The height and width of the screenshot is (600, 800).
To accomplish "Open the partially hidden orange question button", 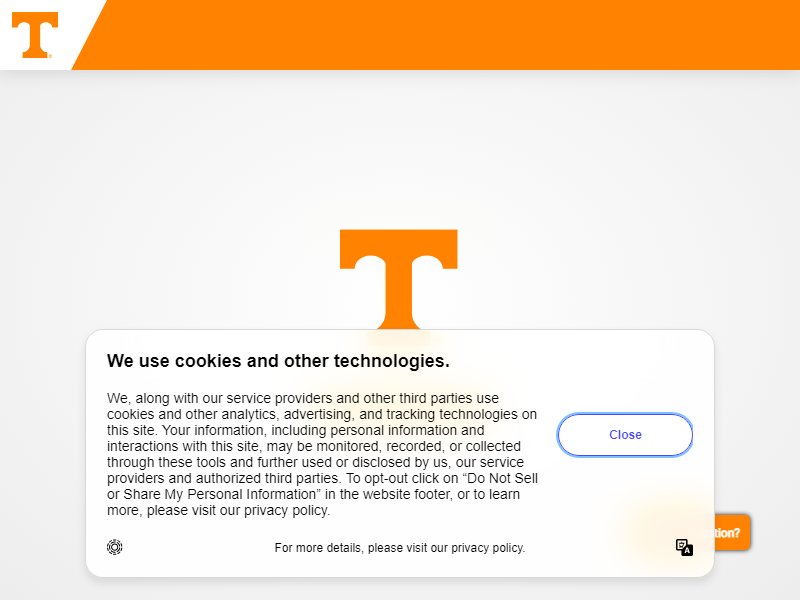I will (x=732, y=533).
